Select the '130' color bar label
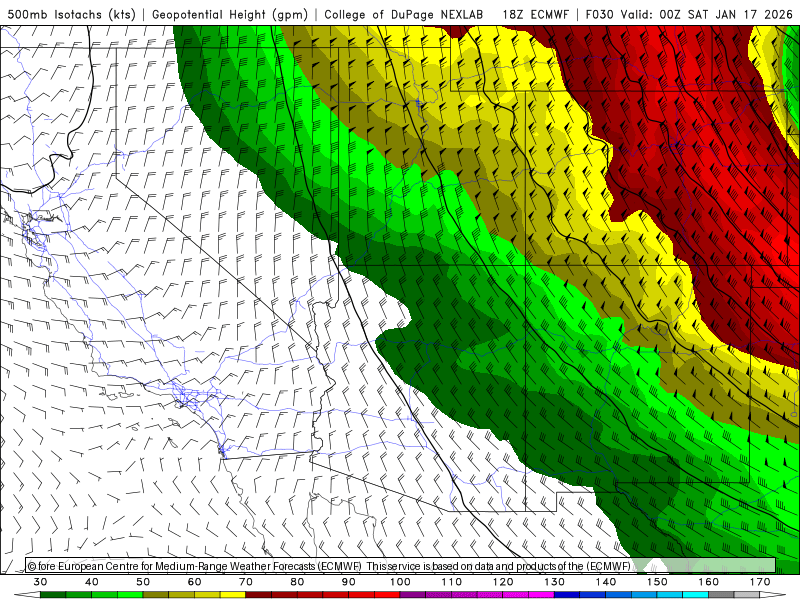 click(x=555, y=582)
